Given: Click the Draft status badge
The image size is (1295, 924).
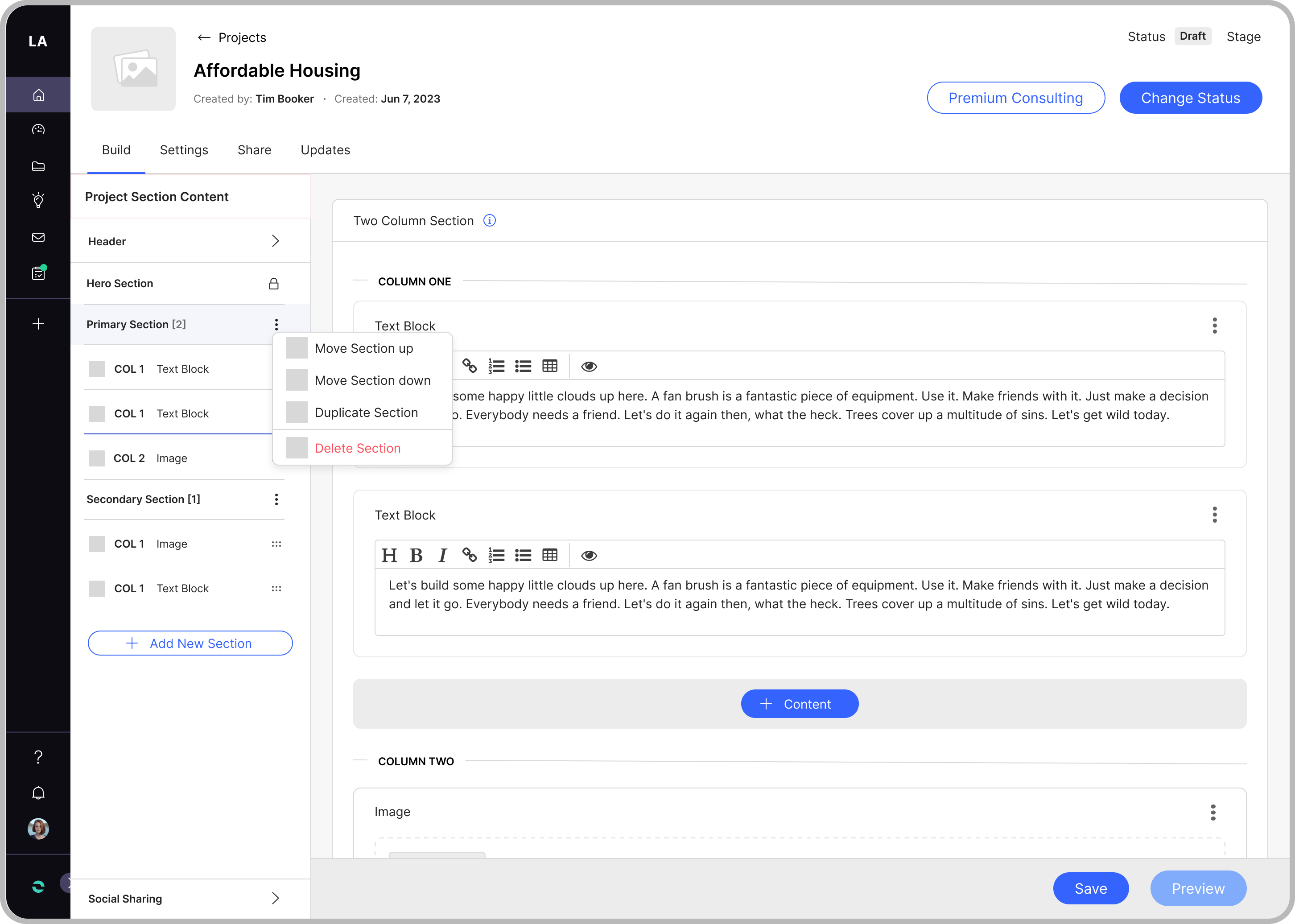Looking at the screenshot, I should pyautogui.click(x=1192, y=36).
